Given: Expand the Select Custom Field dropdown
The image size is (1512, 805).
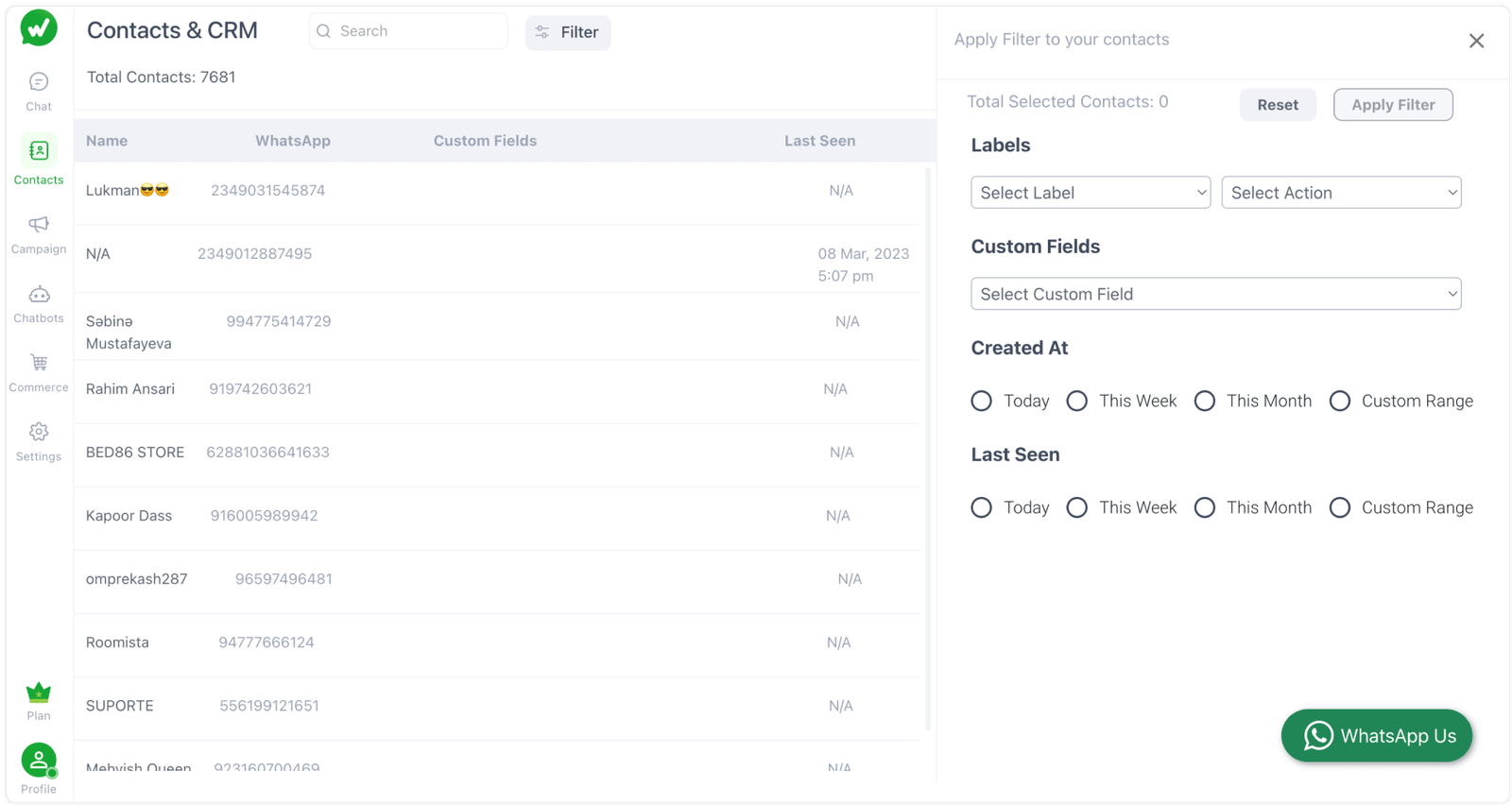Looking at the screenshot, I should [x=1215, y=294].
